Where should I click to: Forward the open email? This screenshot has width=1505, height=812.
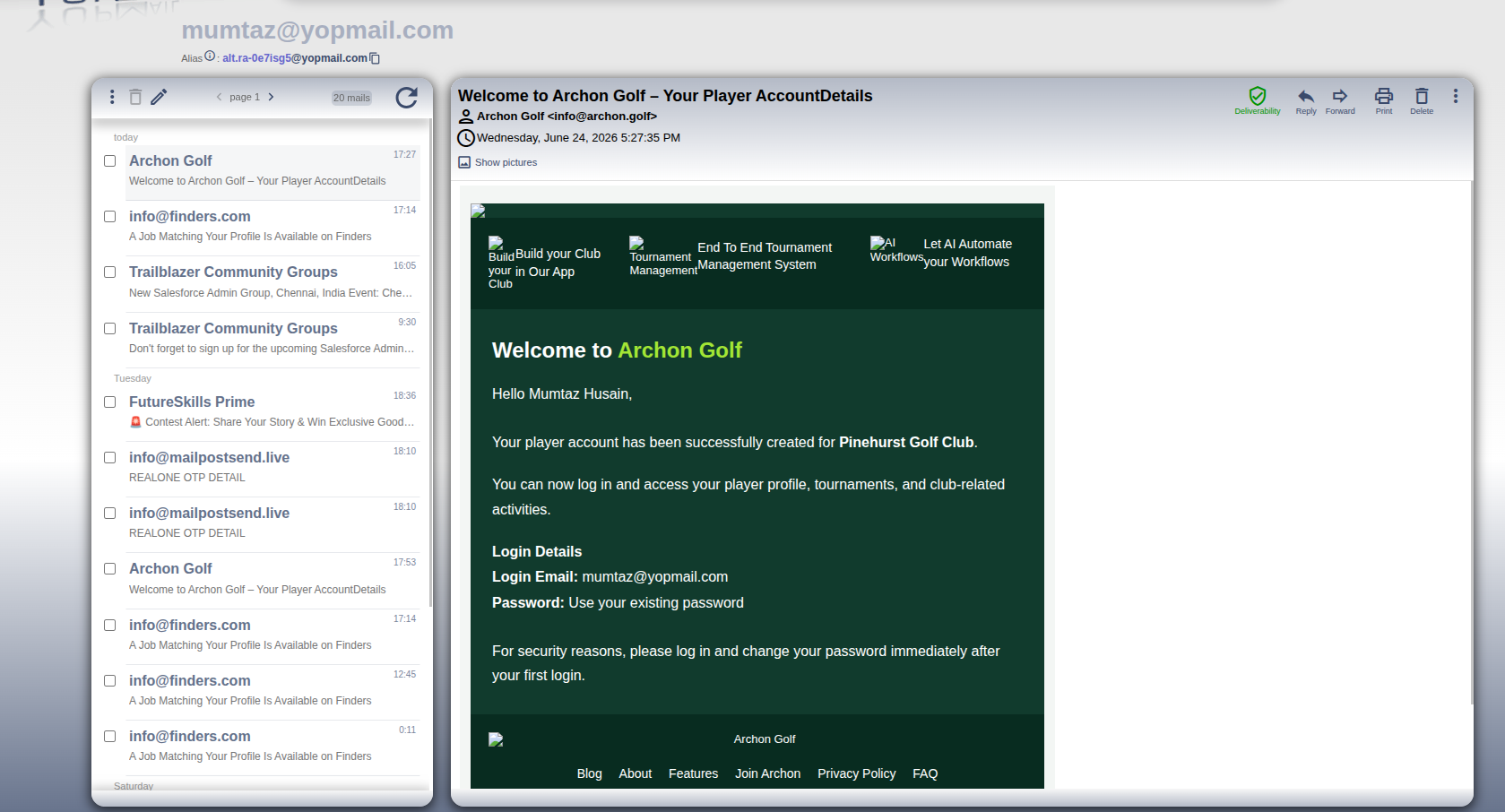click(x=1340, y=100)
